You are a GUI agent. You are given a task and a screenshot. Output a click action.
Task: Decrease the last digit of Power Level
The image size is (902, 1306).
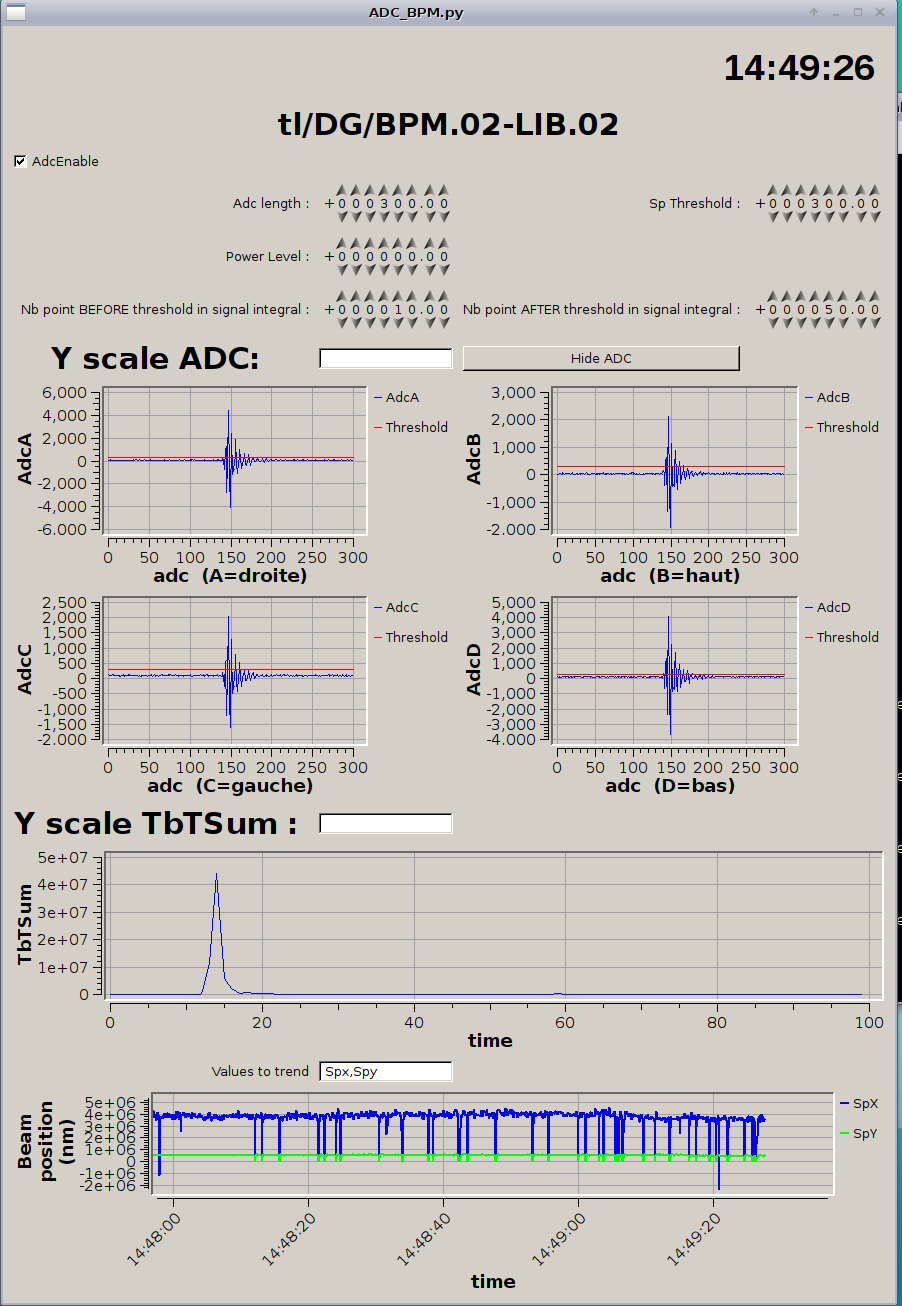[443, 270]
